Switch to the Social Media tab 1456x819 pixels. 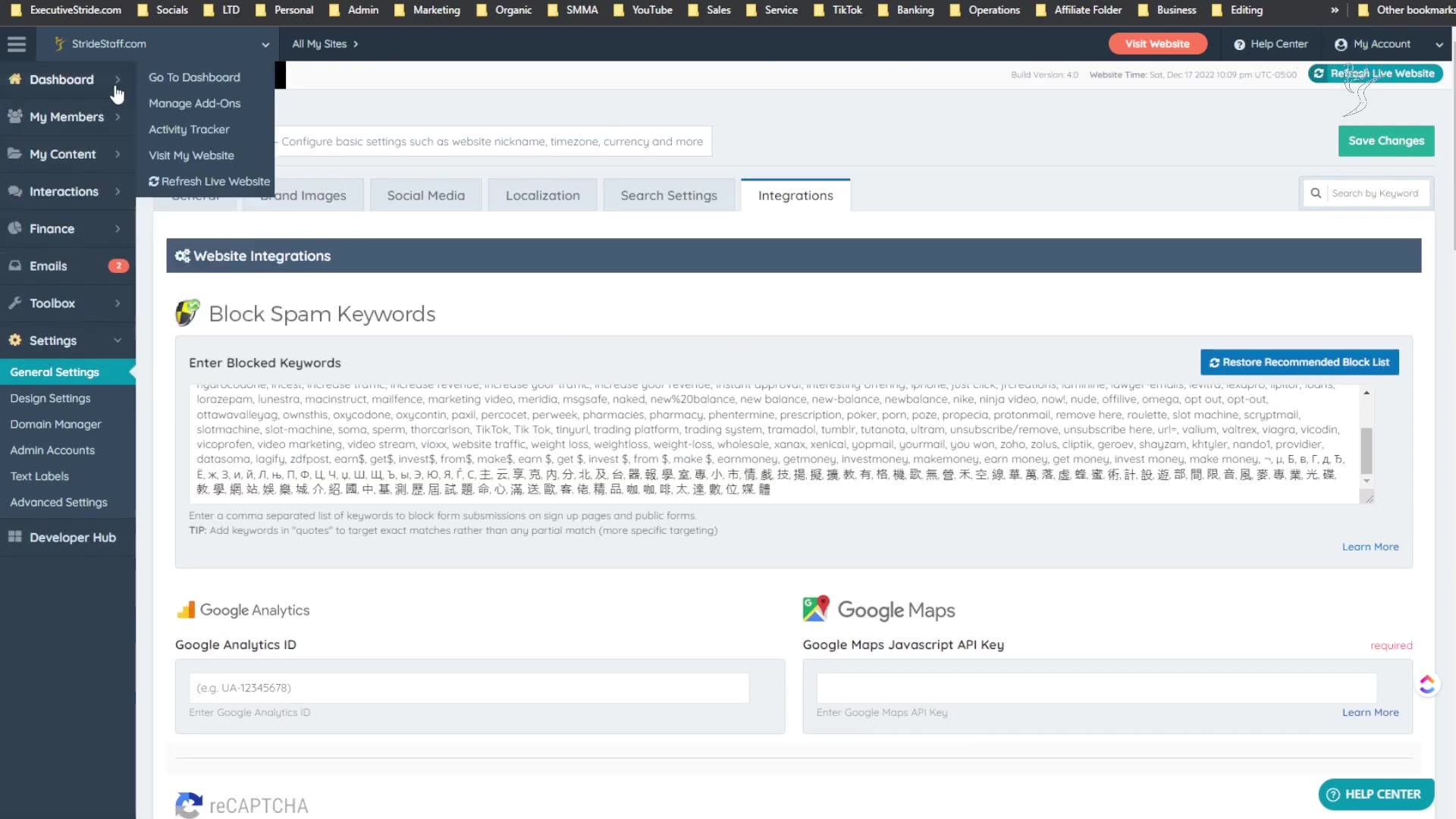(x=425, y=195)
